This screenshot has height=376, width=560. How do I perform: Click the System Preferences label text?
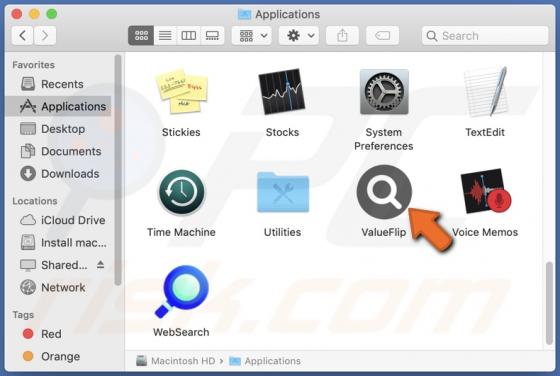384,139
